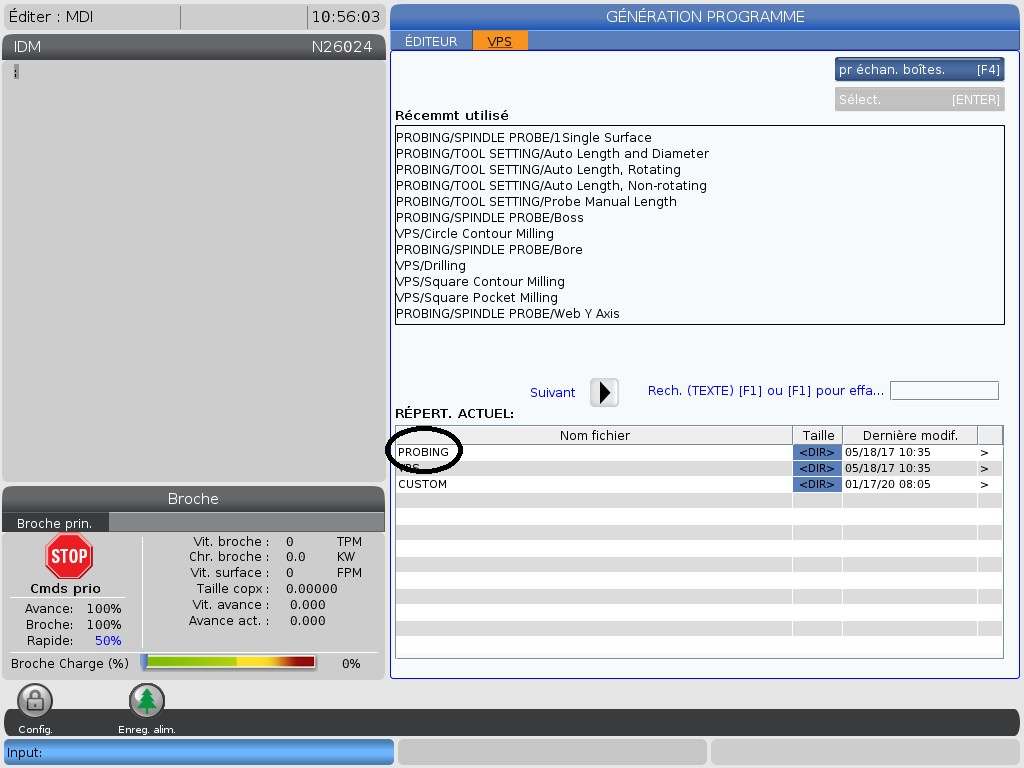This screenshot has width=1024, height=768.
Task: Click the red STOP spindle icon
Action: pos(69,556)
